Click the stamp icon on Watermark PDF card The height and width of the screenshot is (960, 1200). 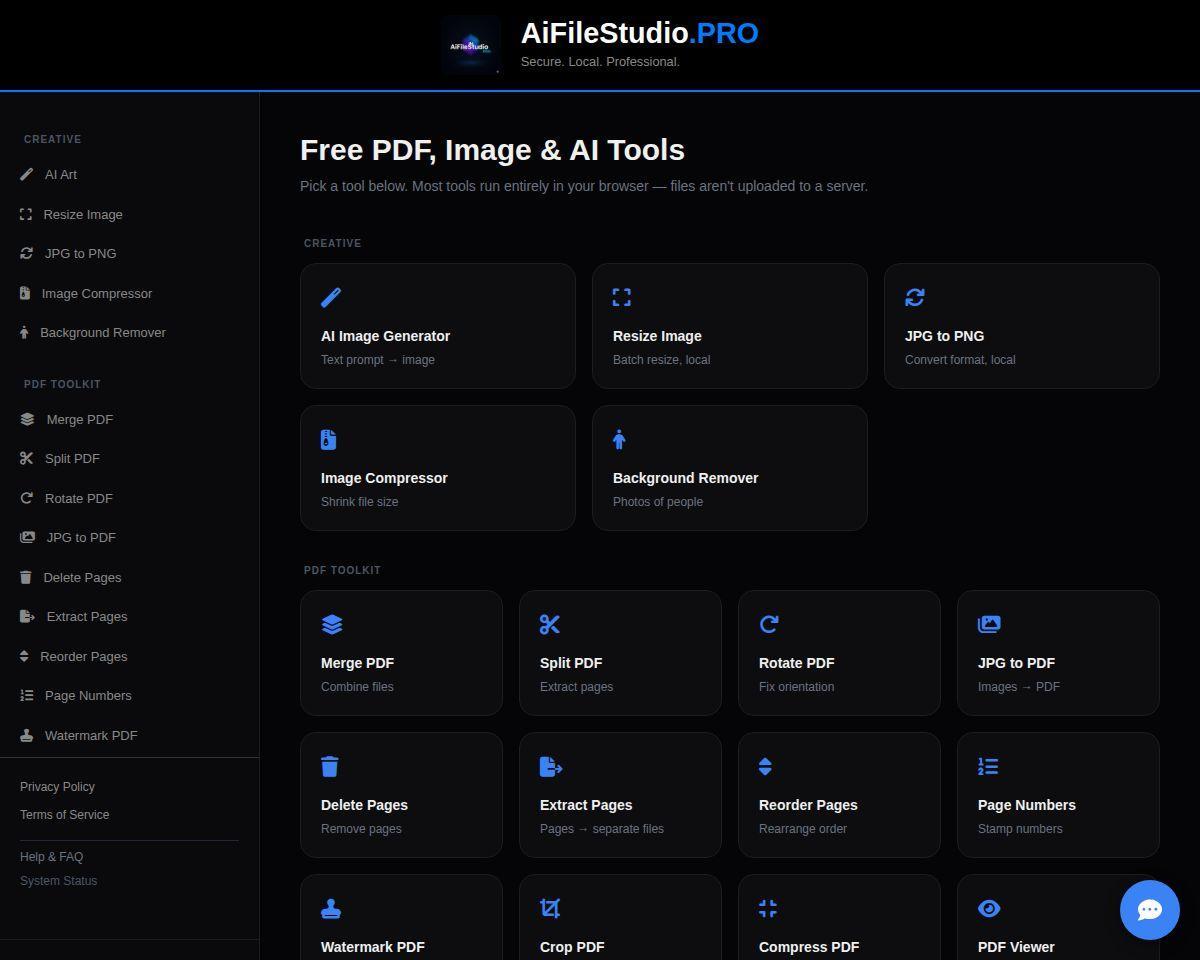[x=331, y=908]
